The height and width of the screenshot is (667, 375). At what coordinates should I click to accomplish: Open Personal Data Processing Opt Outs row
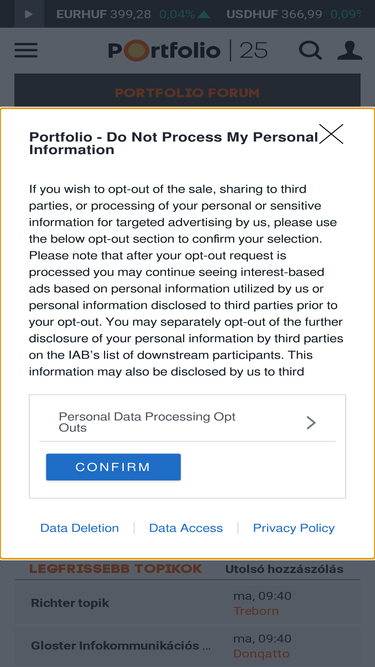188,422
